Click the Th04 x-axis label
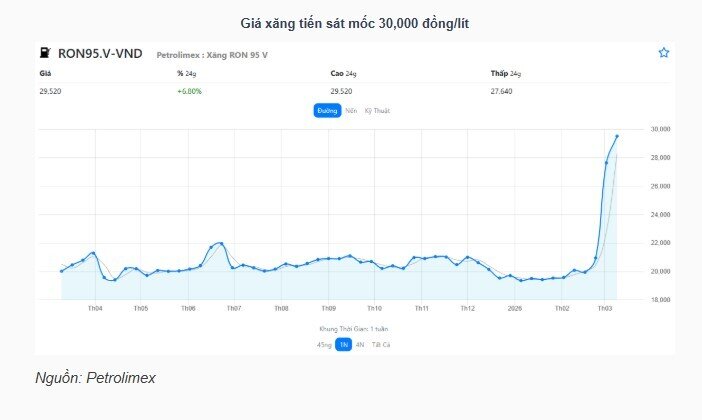Viewport: 702px width, 420px height. 95,308
